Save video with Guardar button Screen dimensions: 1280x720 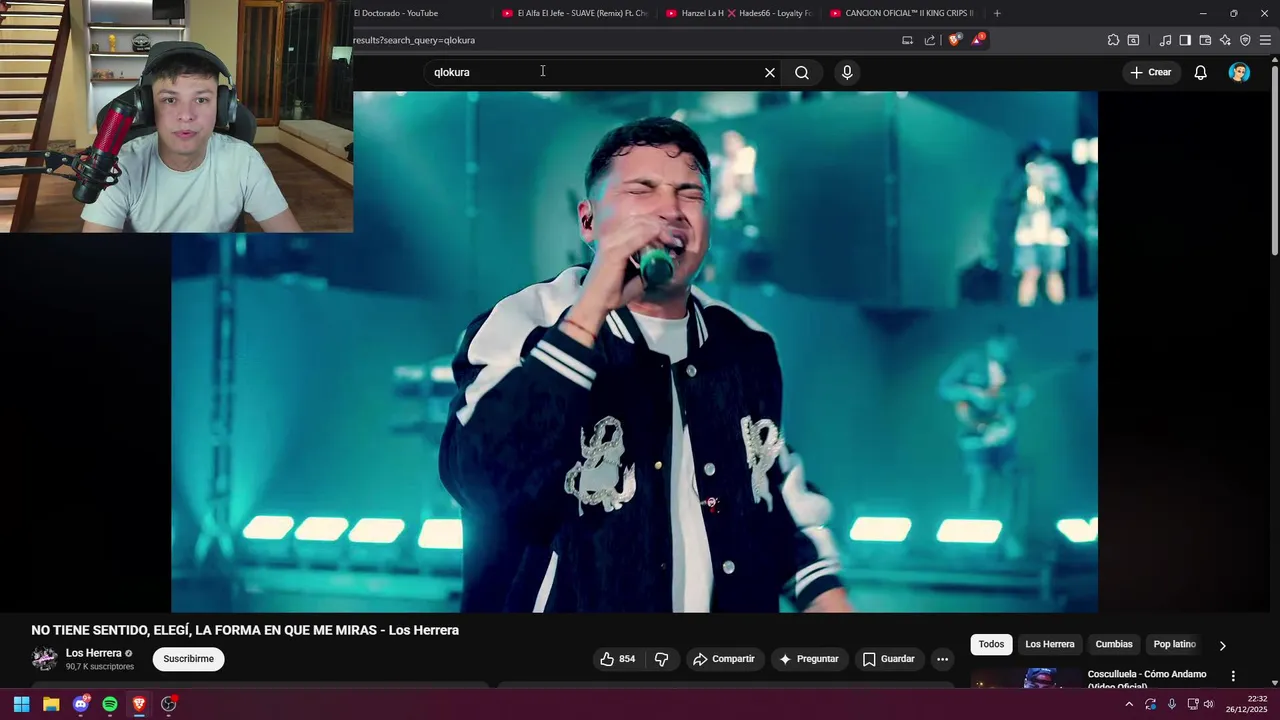click(x=888, y=659)
